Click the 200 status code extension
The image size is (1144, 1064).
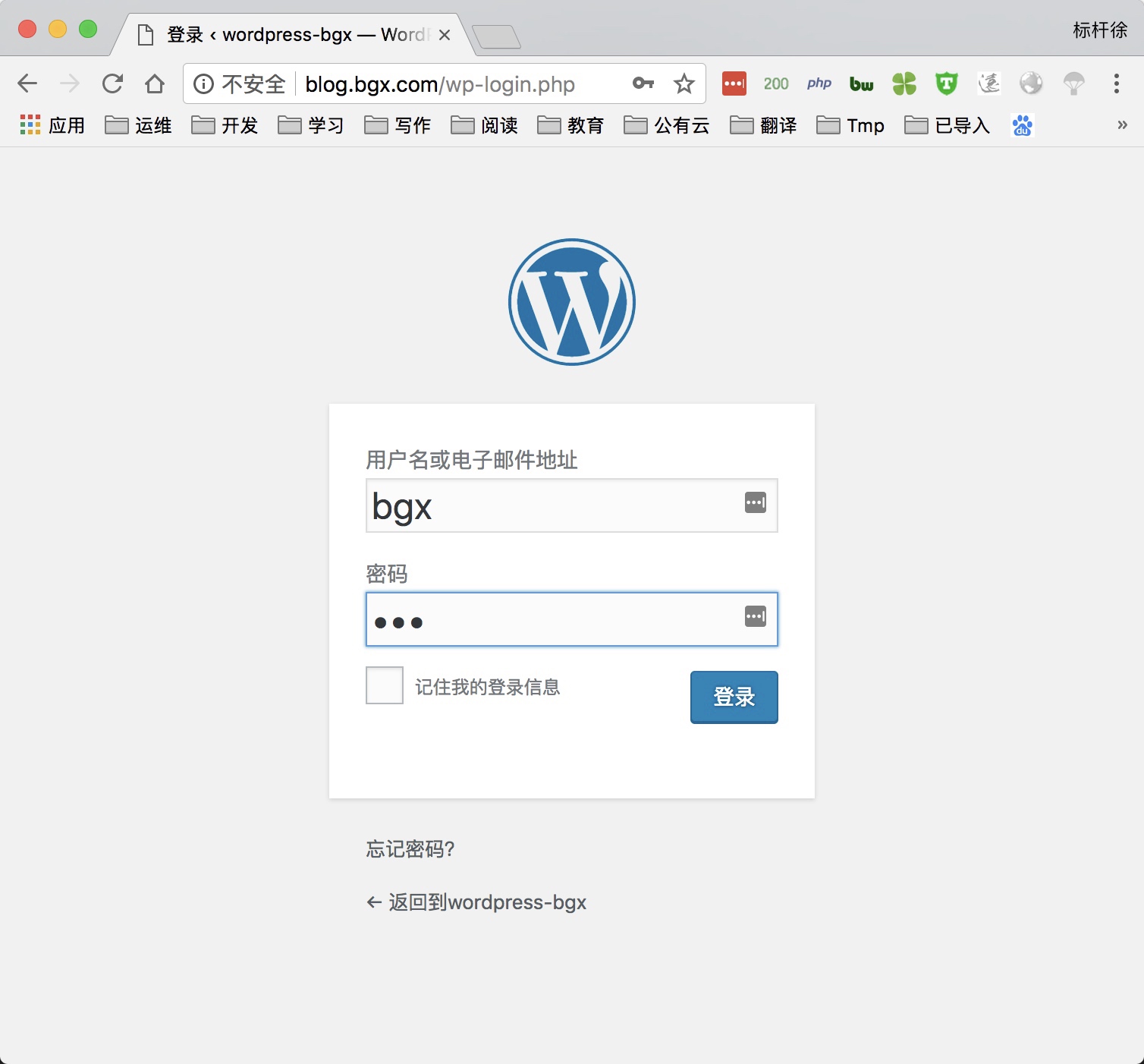point(776,83)
